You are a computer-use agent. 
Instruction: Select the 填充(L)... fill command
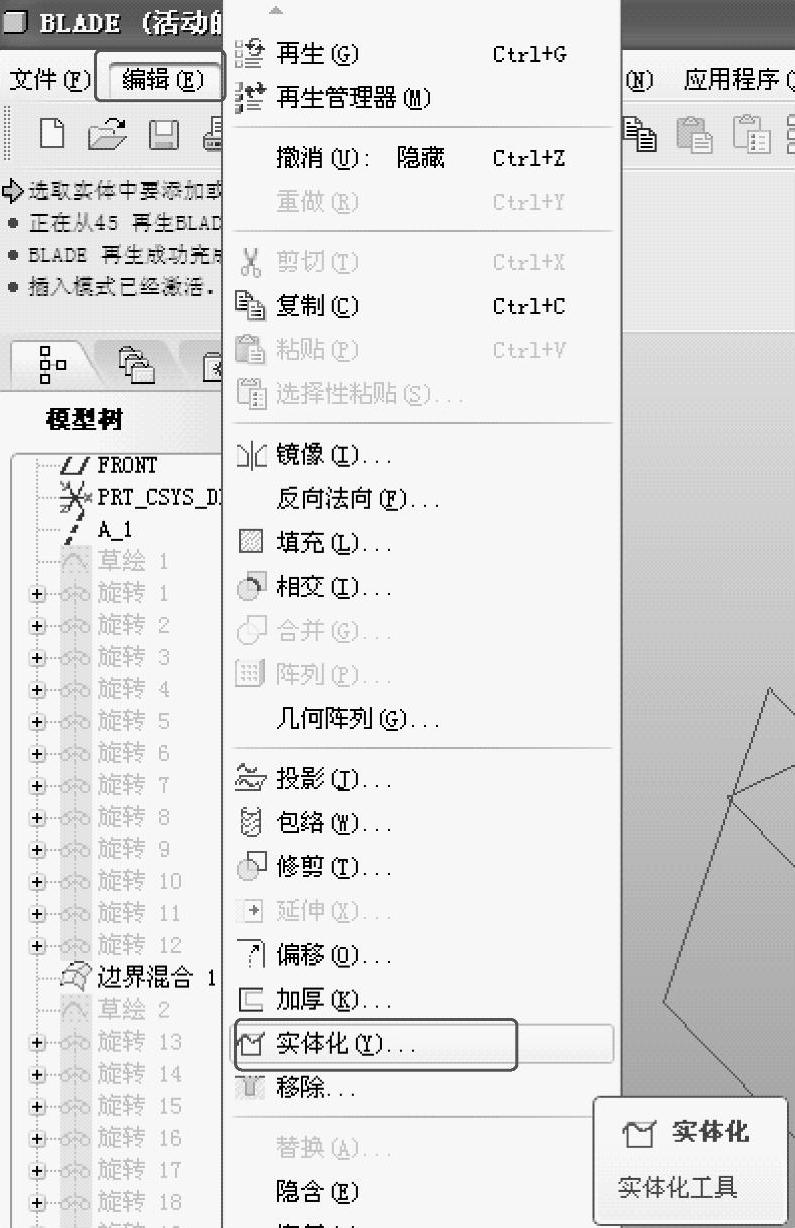(421, 544)
